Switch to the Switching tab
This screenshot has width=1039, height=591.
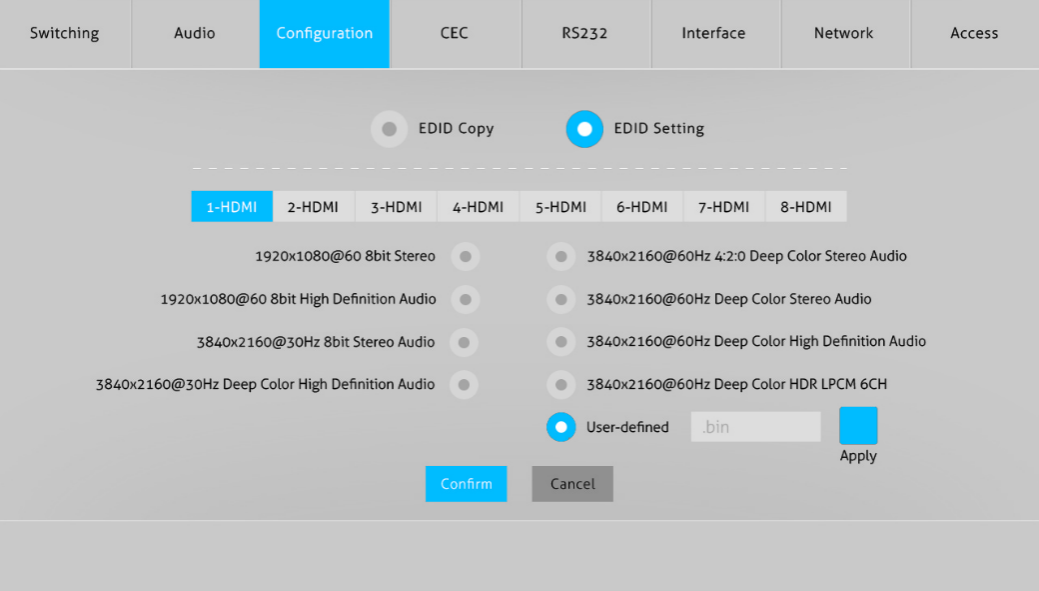point(65,34)
